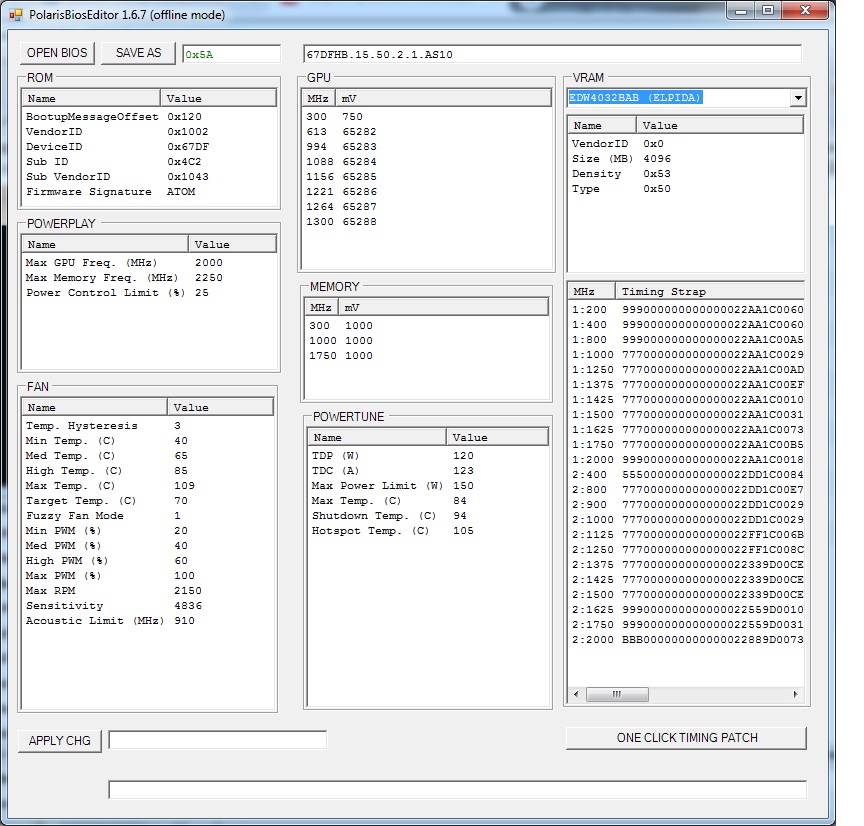Screen dimensions: 864x826
Task: Click the OPEN BIOS button
Action: point(57,53)
